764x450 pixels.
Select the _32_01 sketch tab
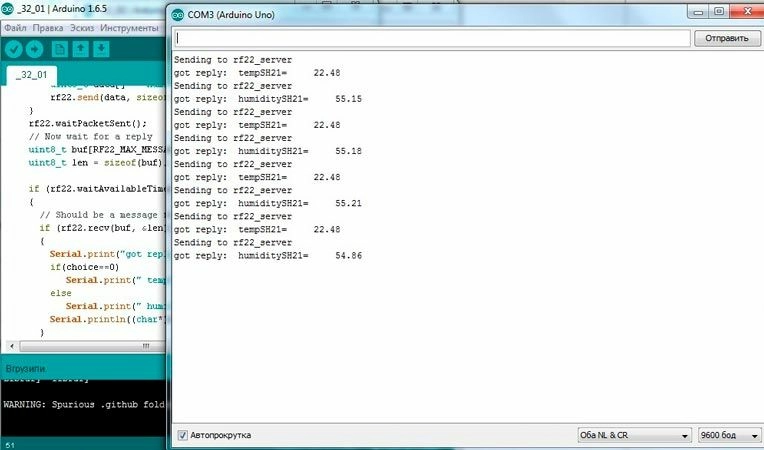pyautogui.click(x=33, y=76)
